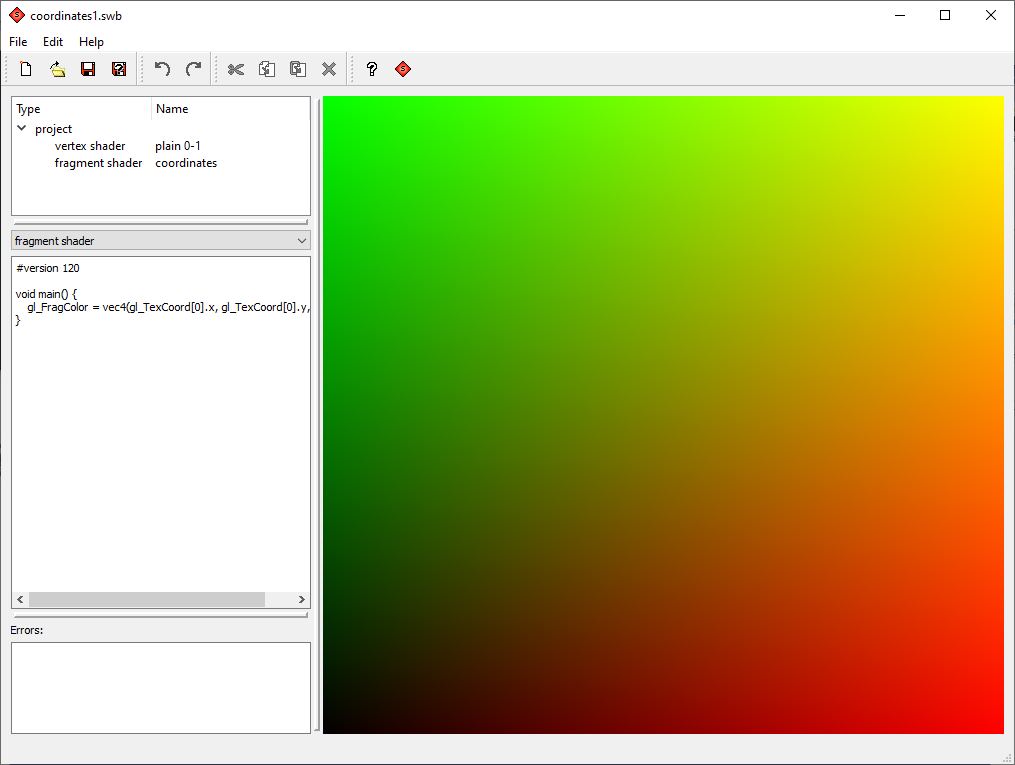Viewport: 1015px width, 765px height.
Task: Click inside the Errors output box
Action: [x=161, y=688]
